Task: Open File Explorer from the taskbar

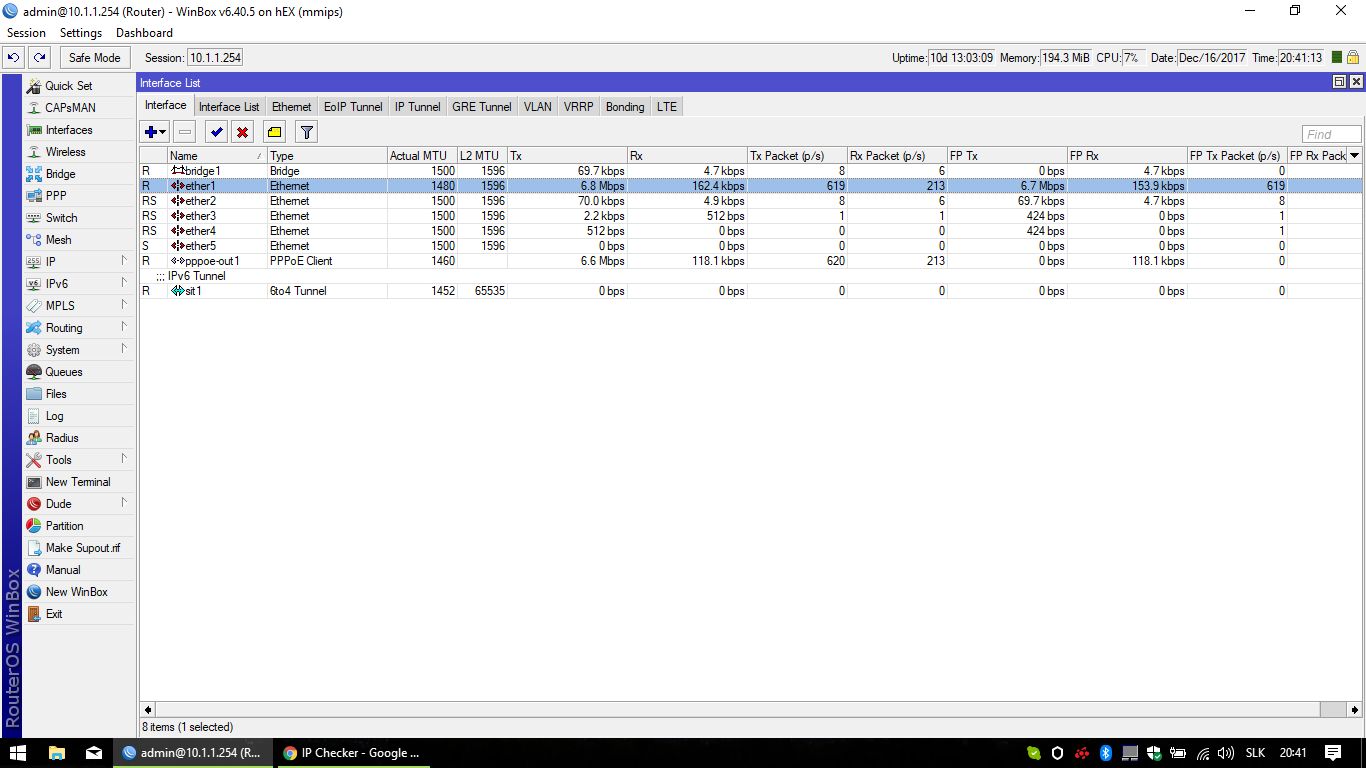Action: (x=56, y=753)
